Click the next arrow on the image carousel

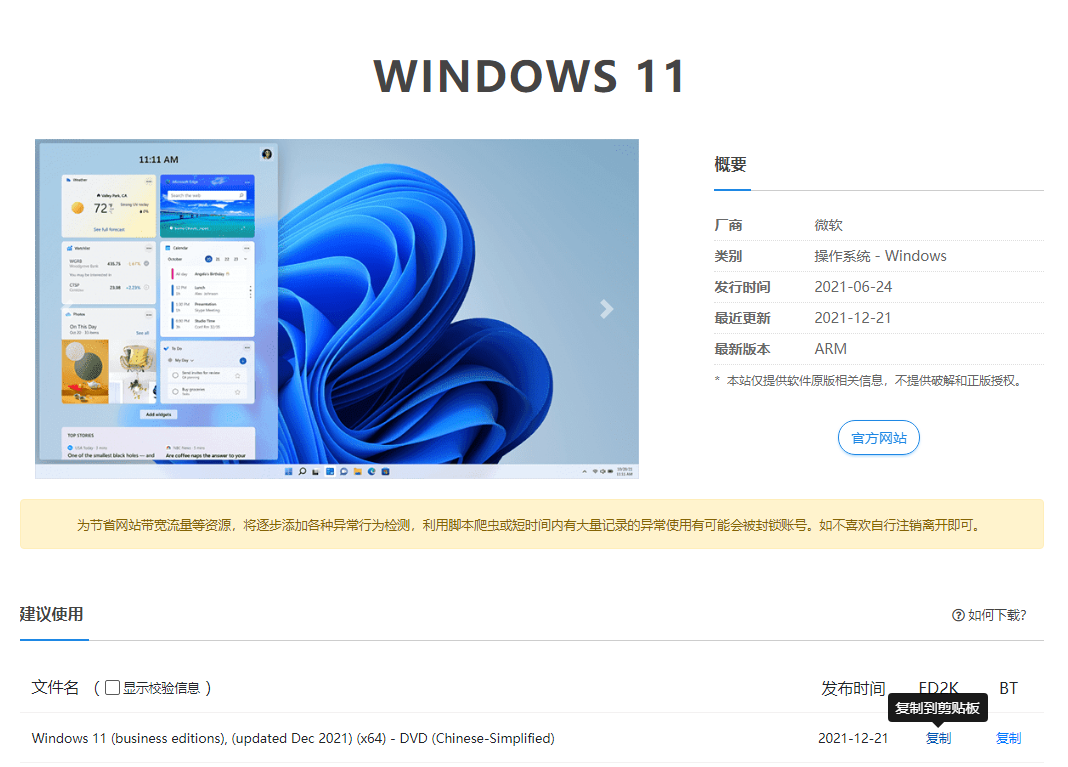coord(606,309)
